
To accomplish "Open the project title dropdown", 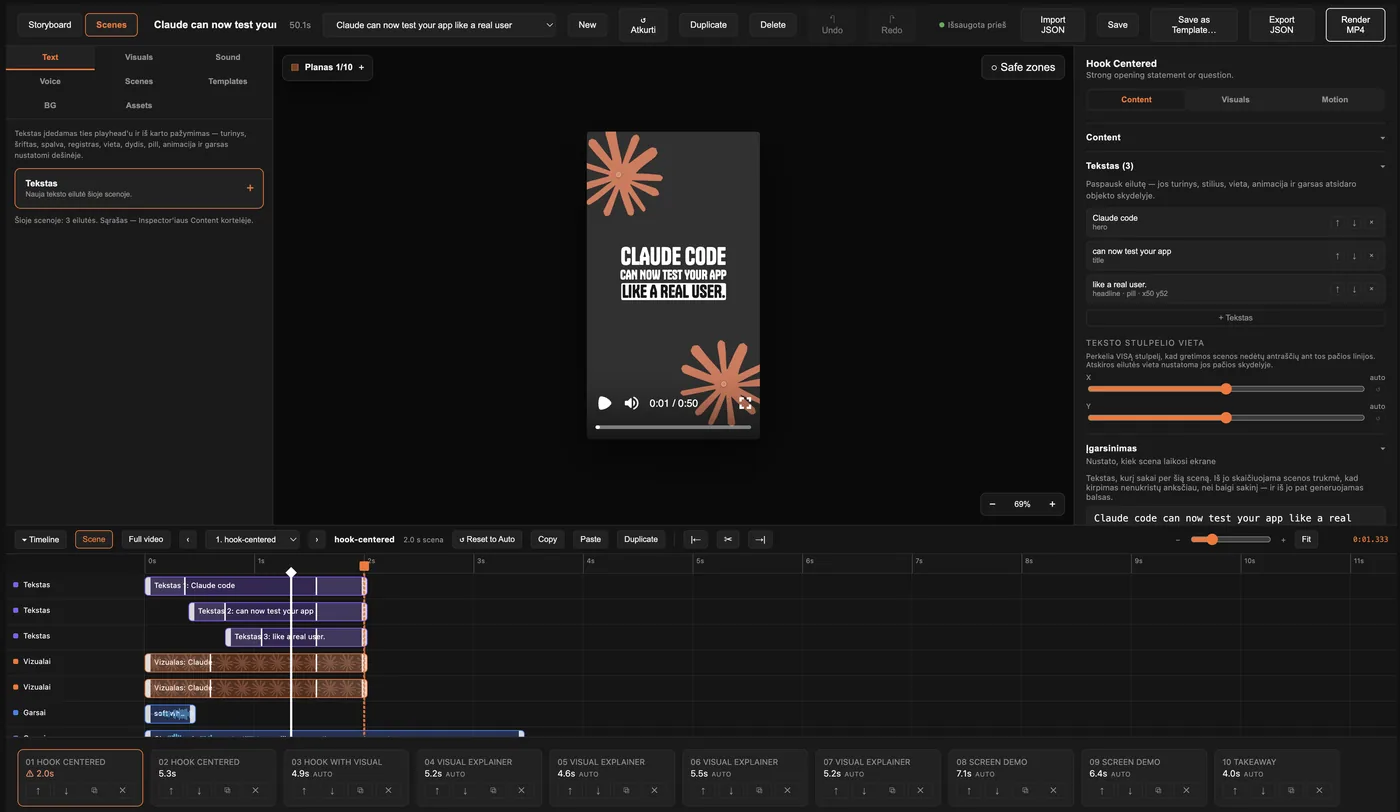I will coord(439,25).
